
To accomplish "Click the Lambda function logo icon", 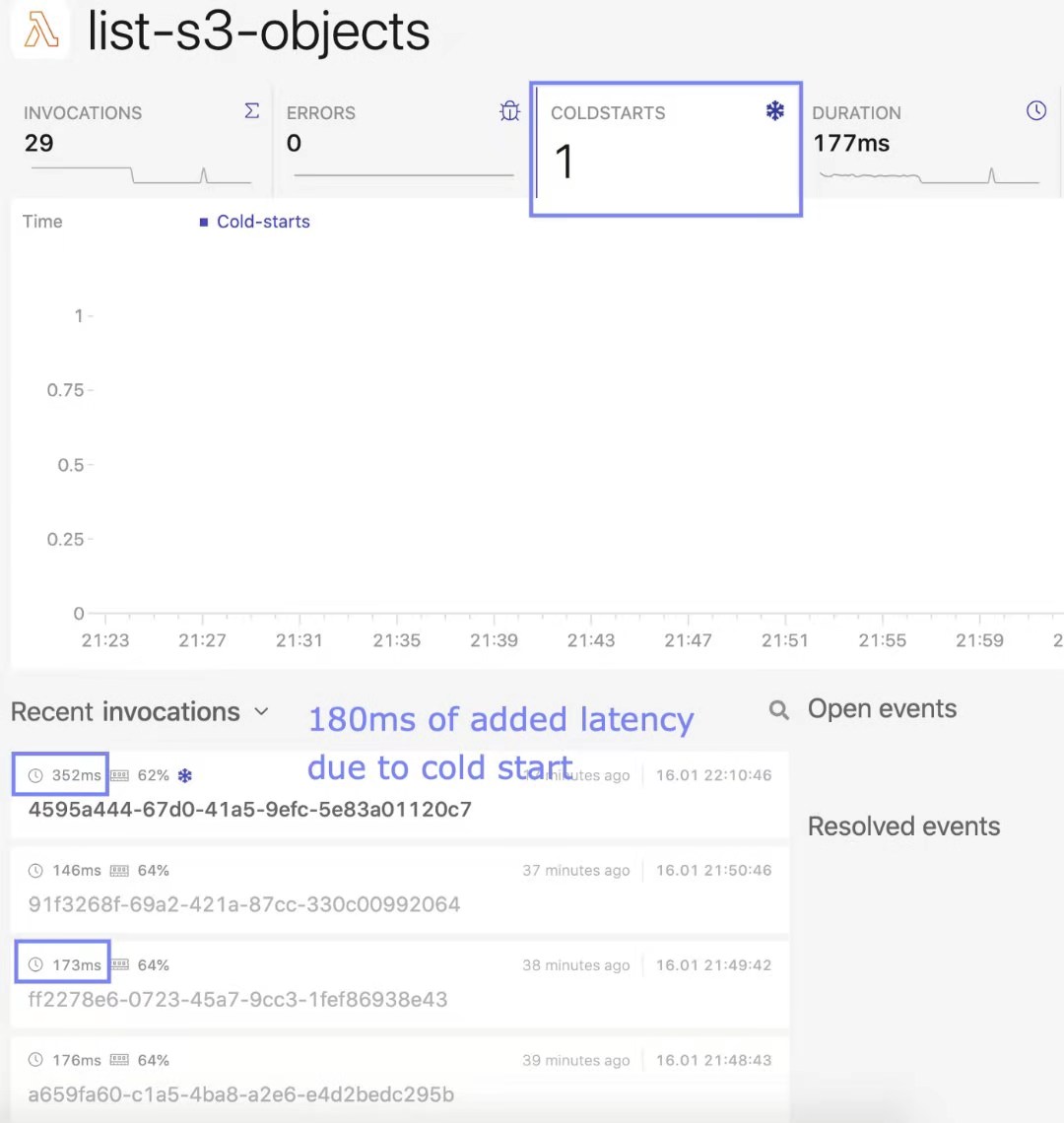I will coord(40,31).
